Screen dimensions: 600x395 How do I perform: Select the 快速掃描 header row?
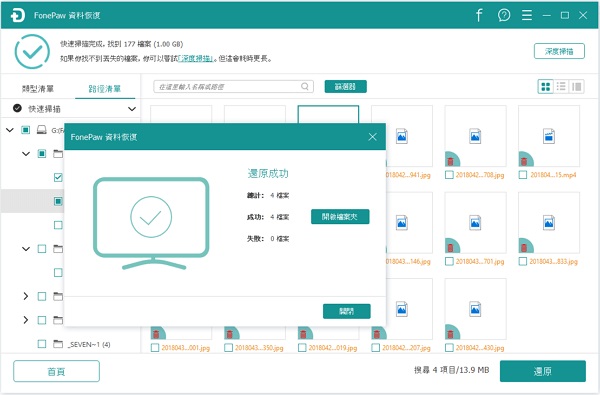pyautogui.click(x=70, y=109)
